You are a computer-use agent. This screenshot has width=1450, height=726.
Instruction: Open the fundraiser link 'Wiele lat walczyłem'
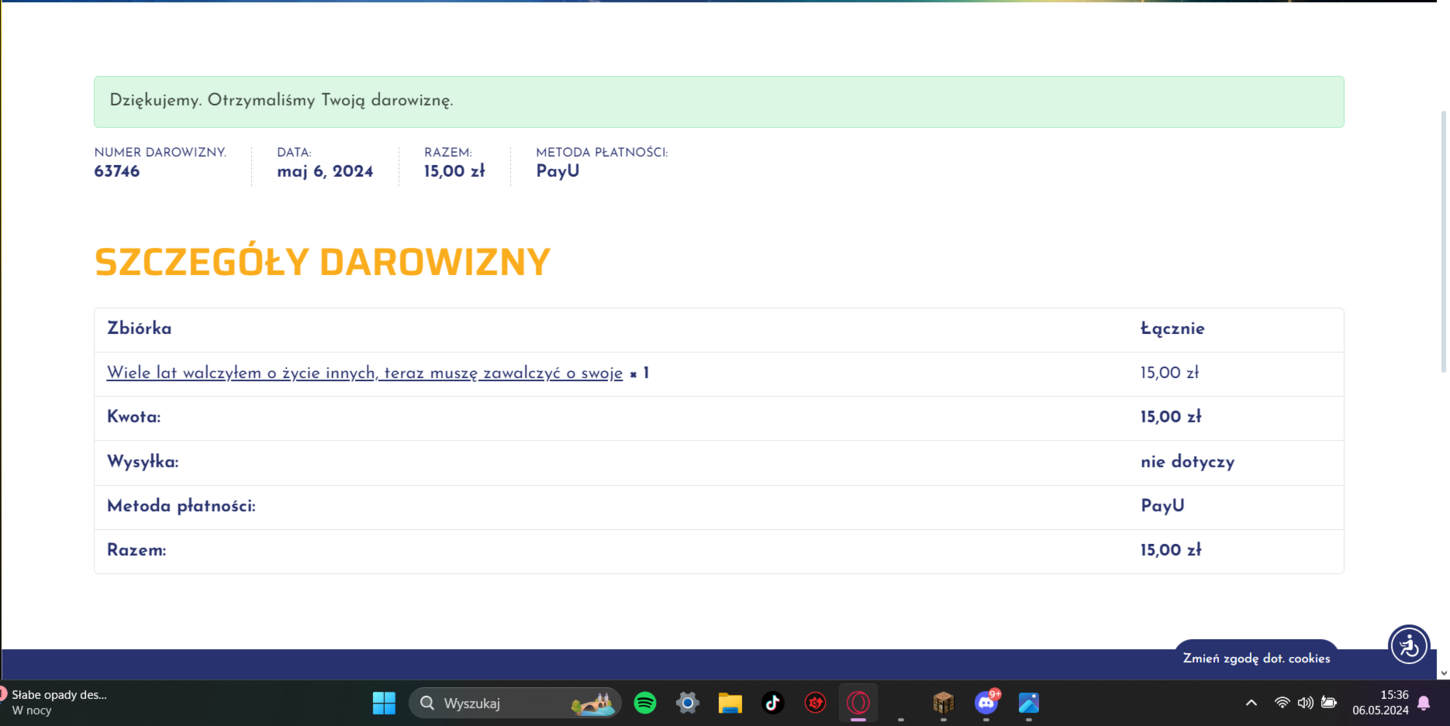[364, 373]
